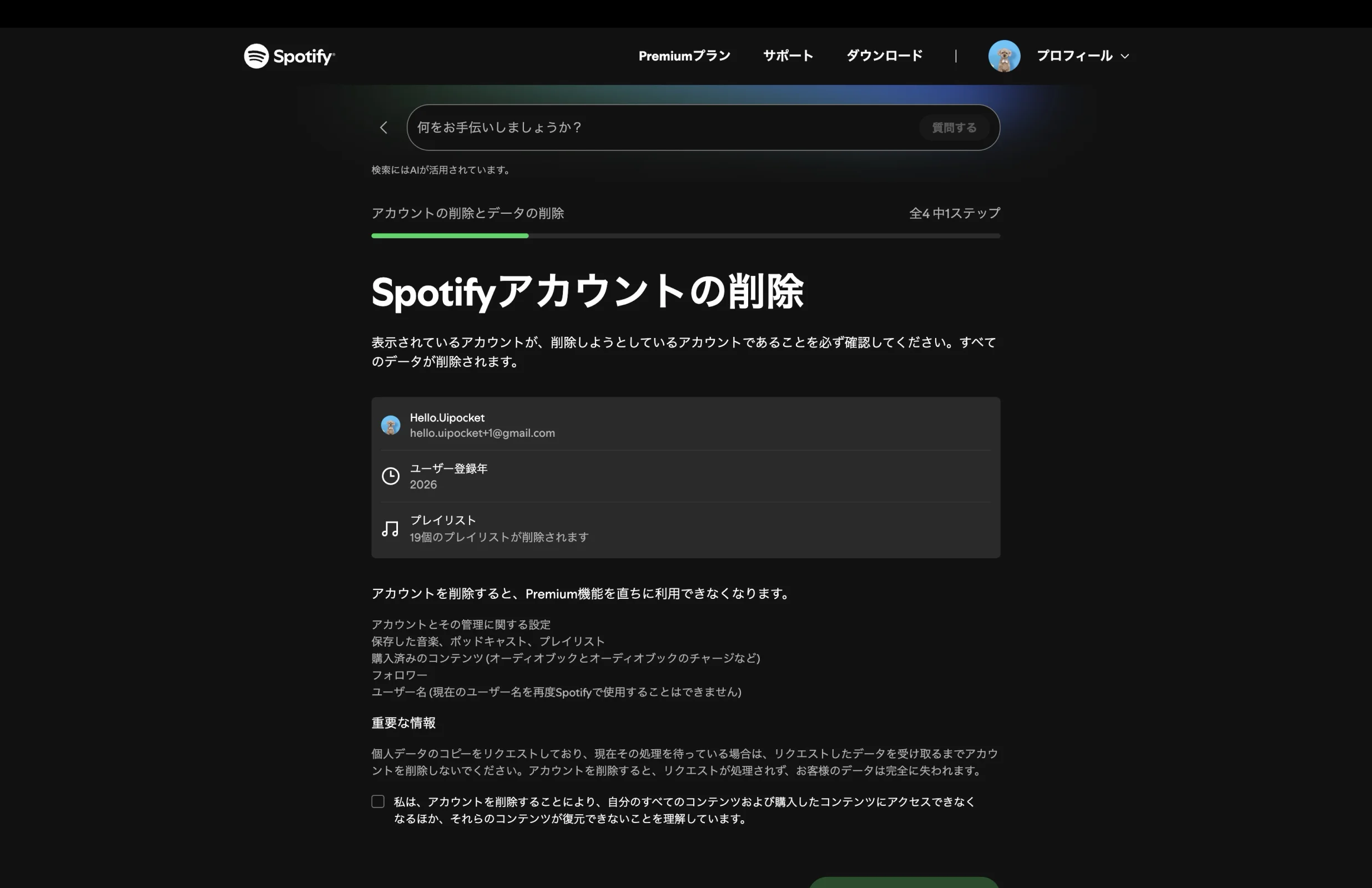Open the Premiumプラン menu item
Viewport: 1372px width, 888px height.
click(684, 56)
